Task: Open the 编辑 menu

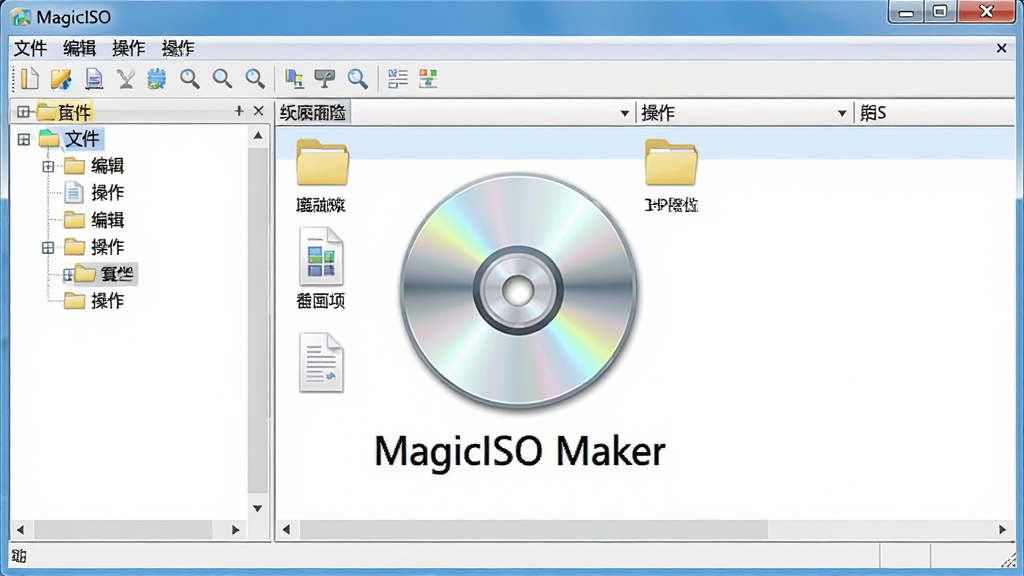Action: [x=80, y=48]
